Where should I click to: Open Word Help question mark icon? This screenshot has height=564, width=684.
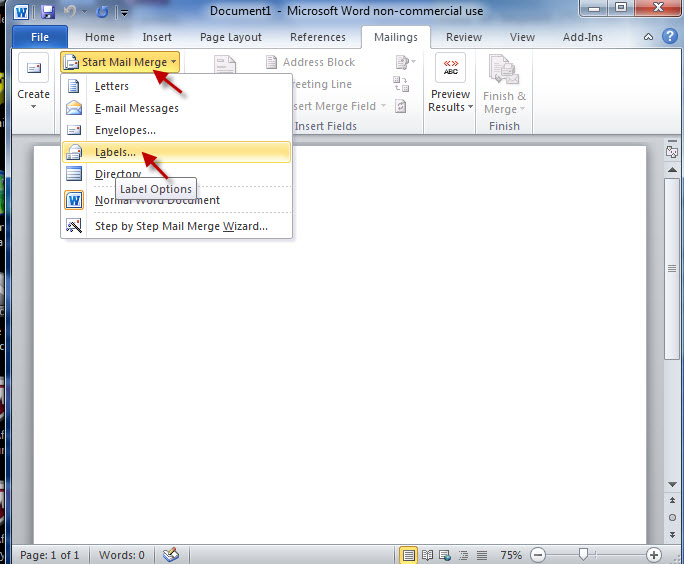tap(670, 36)
